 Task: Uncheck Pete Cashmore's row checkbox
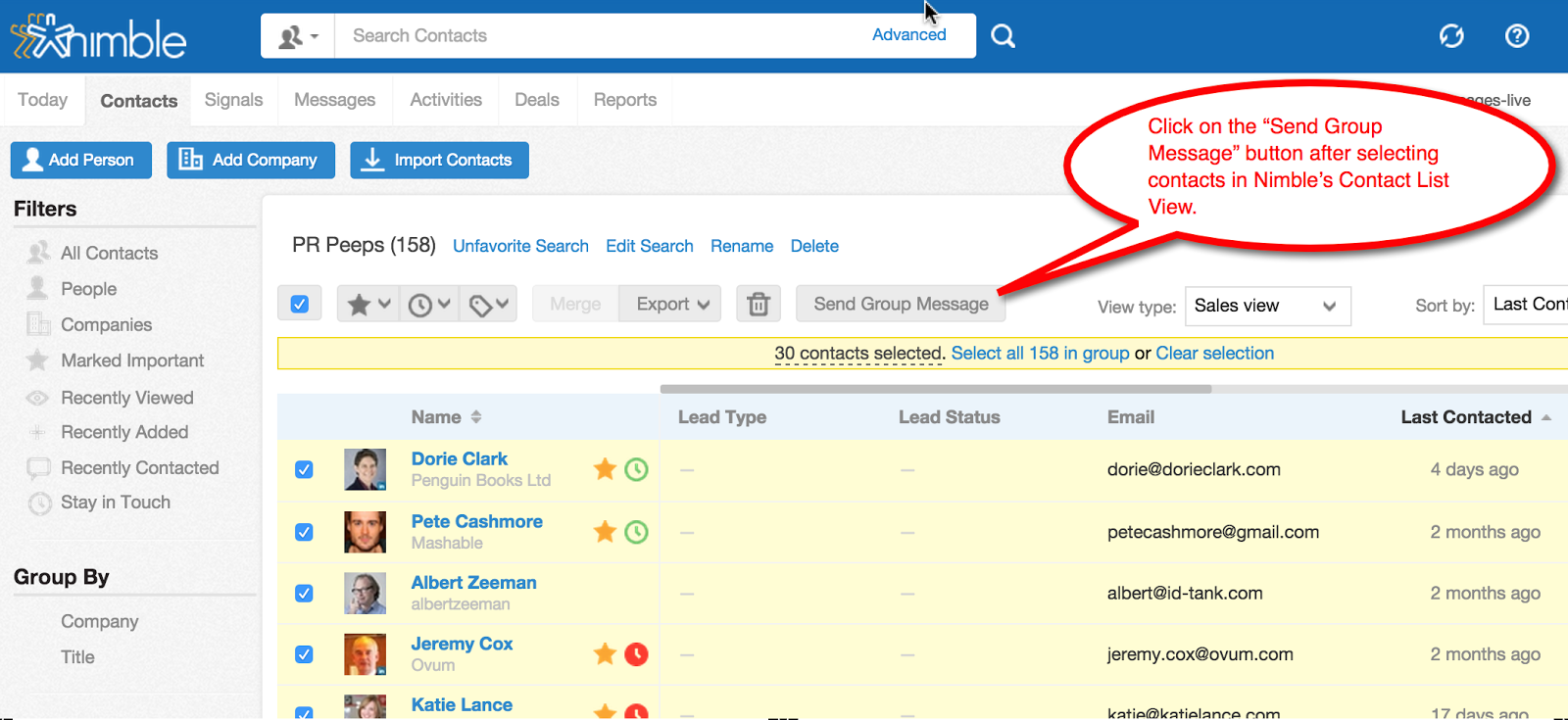coord(304,532)
